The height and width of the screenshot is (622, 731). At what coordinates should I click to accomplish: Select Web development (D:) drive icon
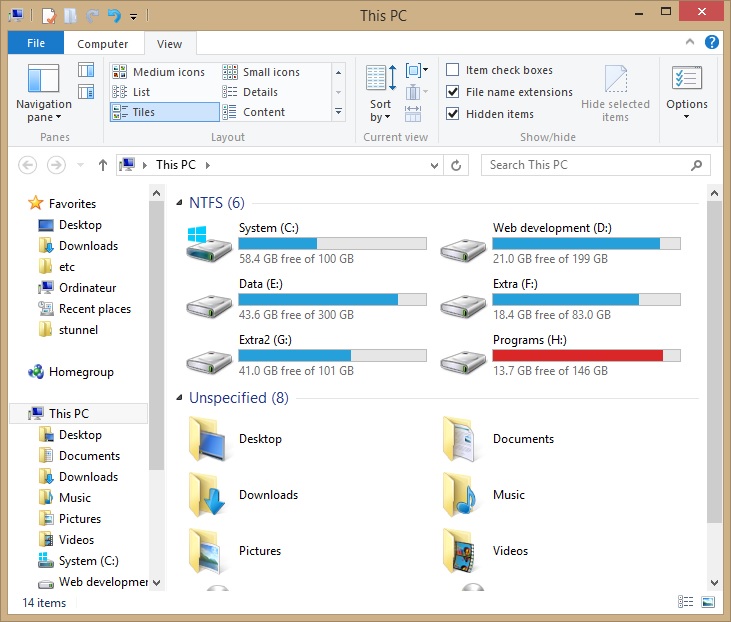coord(463,250)
